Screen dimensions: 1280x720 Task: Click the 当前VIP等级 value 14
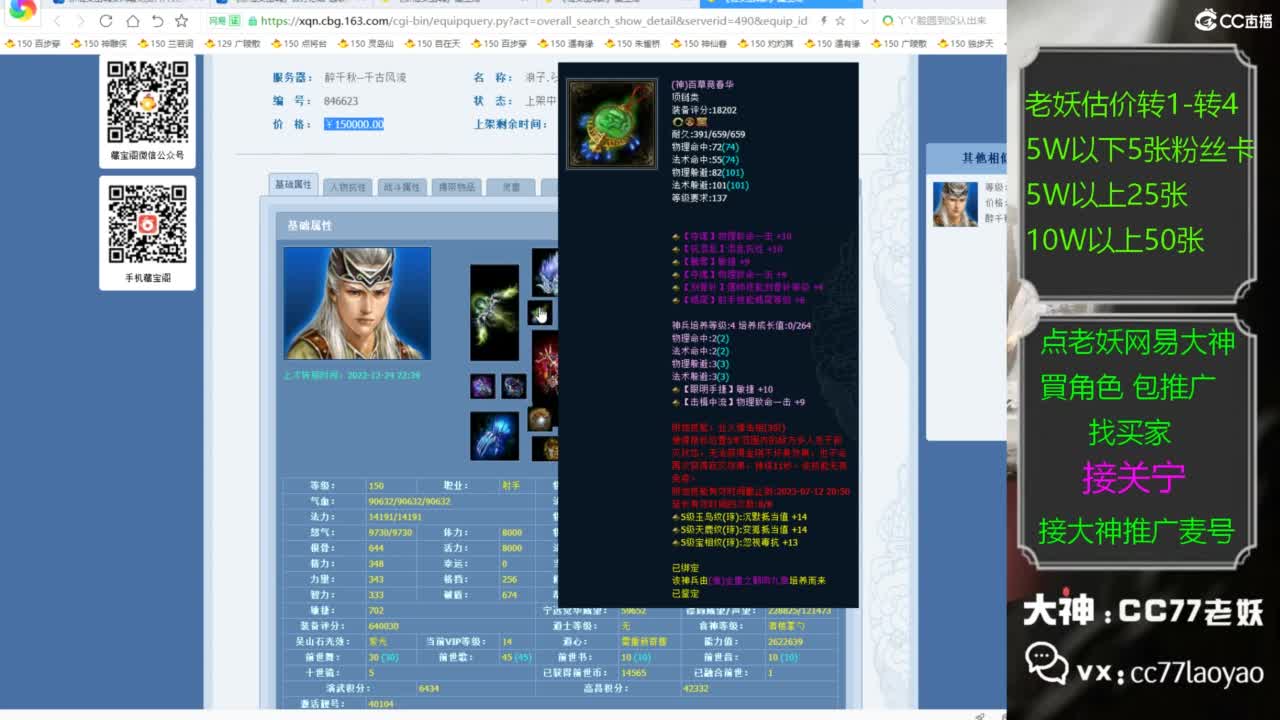point(507,641)
